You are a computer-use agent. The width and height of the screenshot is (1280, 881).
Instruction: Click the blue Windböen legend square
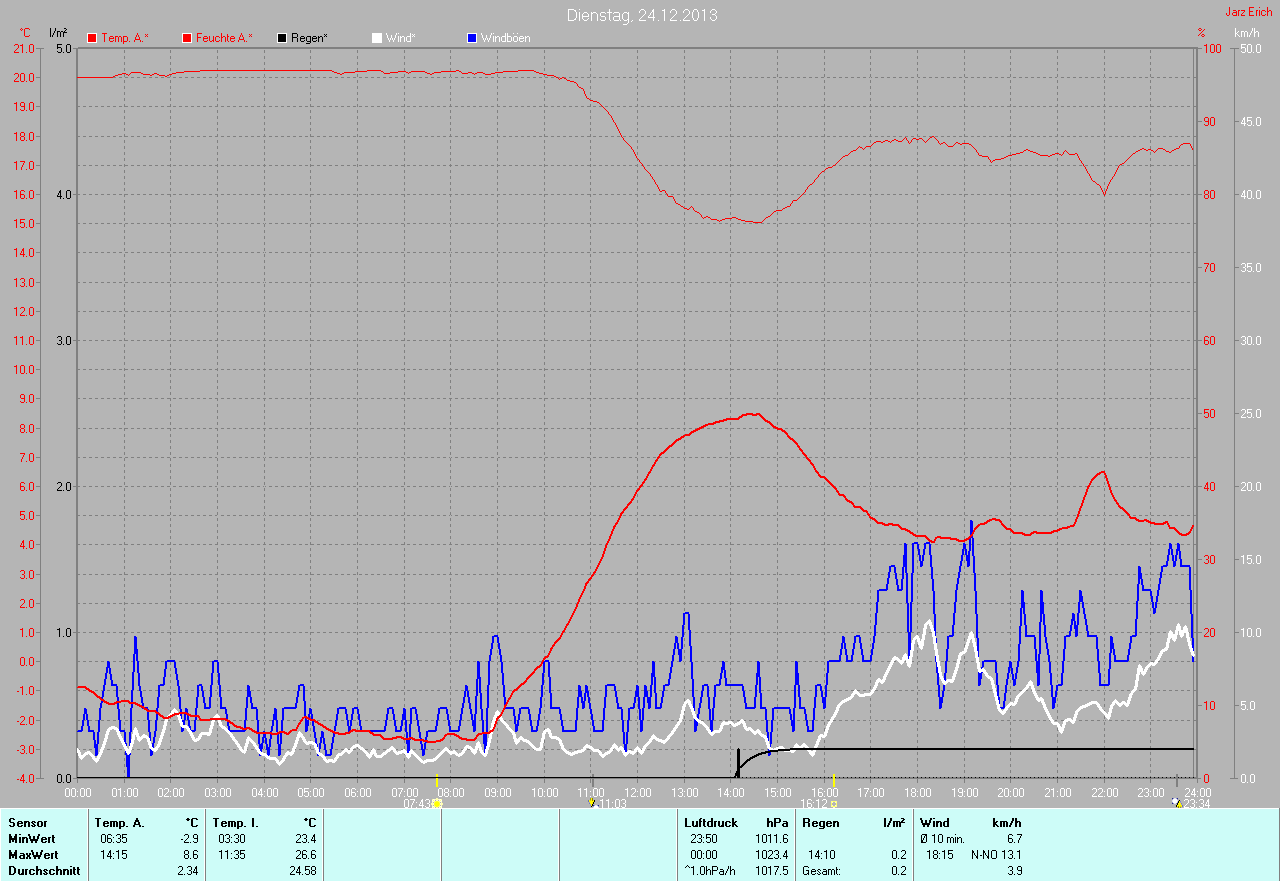(x=472, y=38)
